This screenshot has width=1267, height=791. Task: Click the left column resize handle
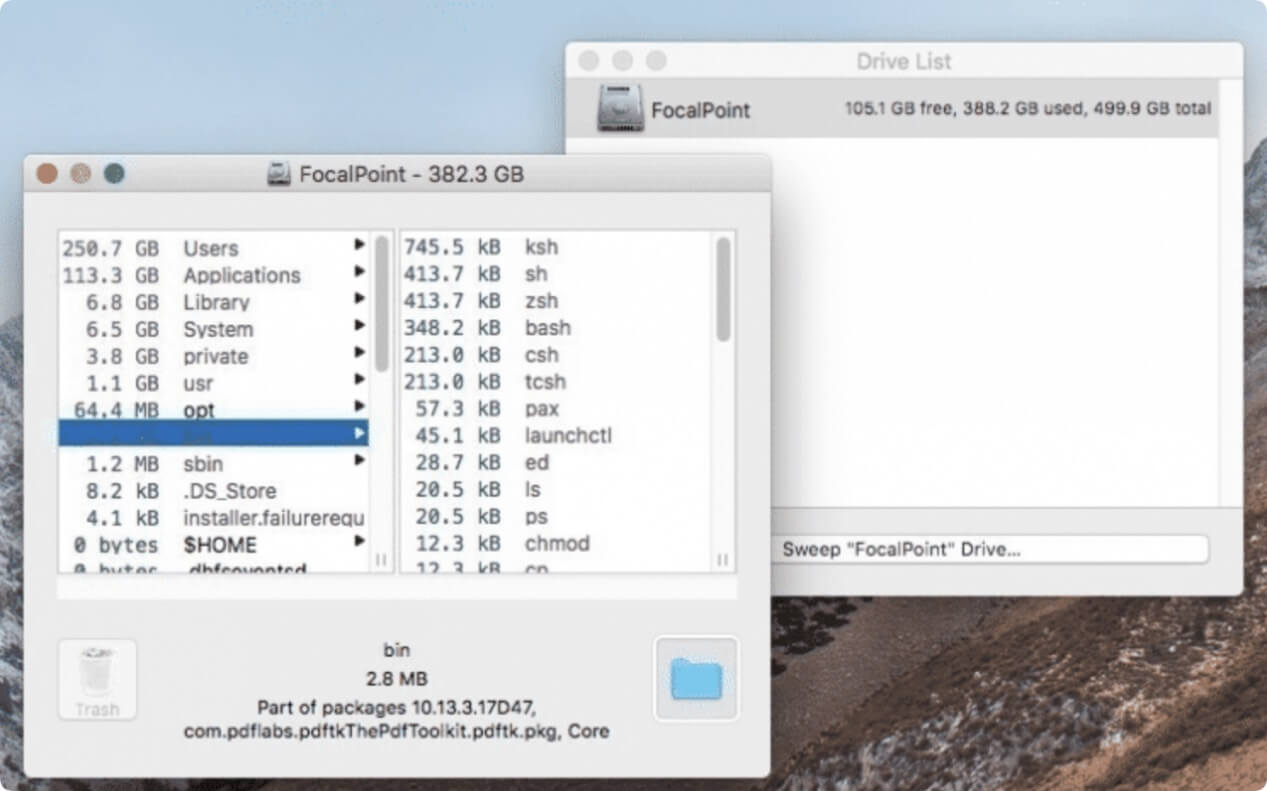(x=381, y=560)
